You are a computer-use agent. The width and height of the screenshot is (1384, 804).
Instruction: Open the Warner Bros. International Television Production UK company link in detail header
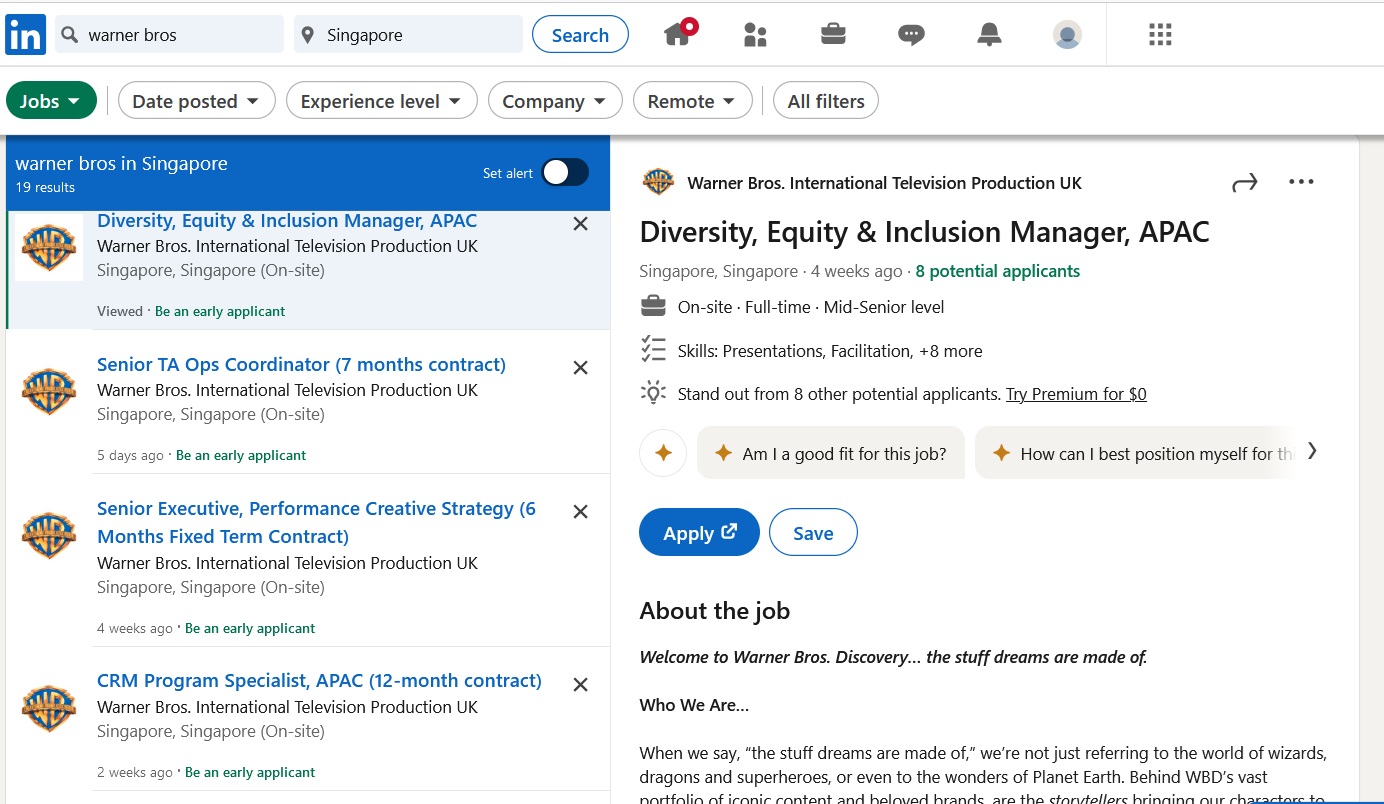point(884,183)
